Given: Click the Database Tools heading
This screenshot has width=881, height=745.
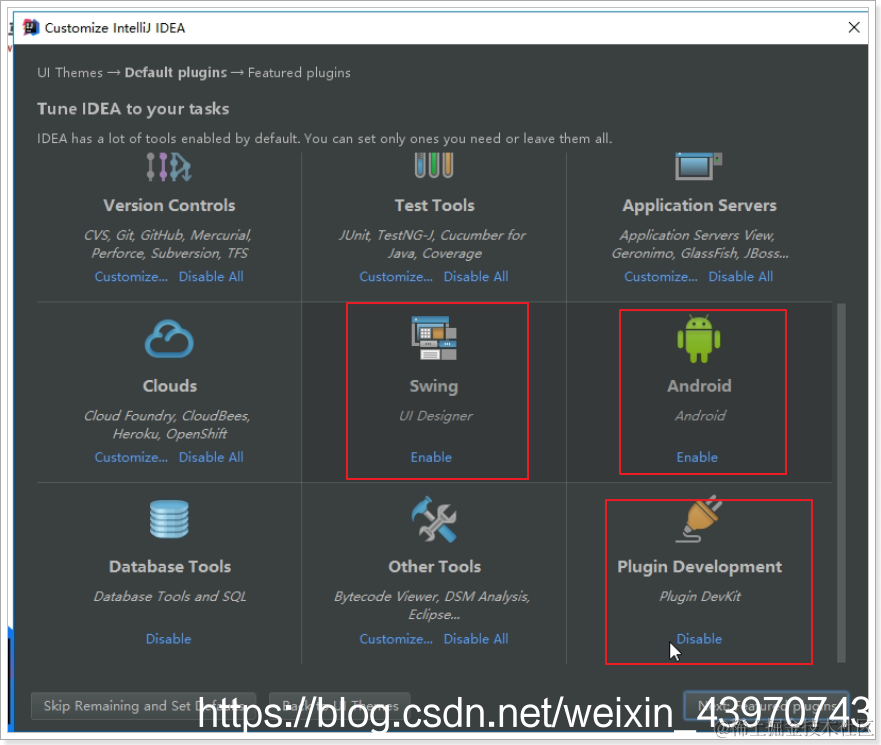Looking at the screenshot, I should coord(170,567).
